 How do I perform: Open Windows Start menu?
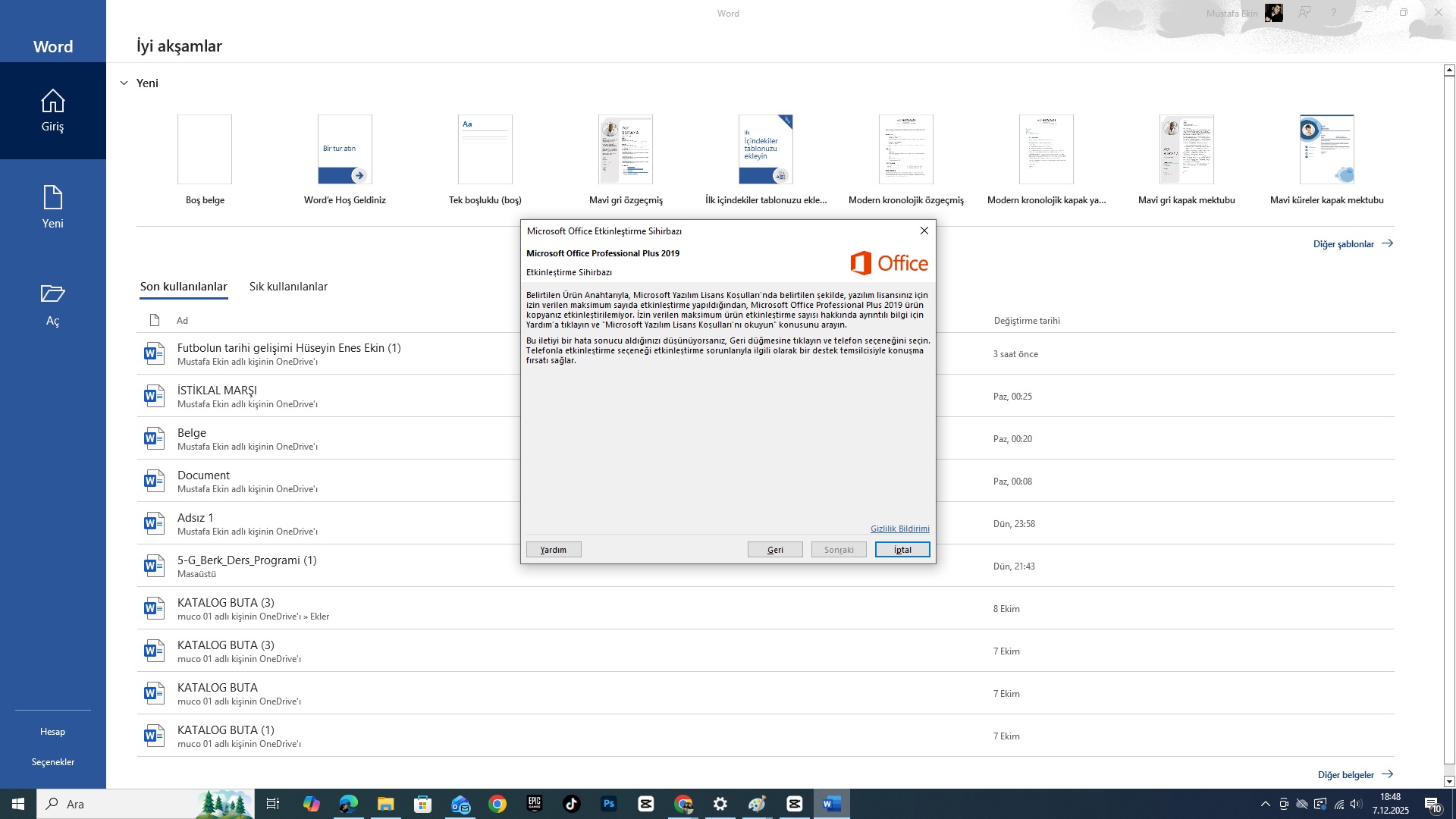[18, 804]
